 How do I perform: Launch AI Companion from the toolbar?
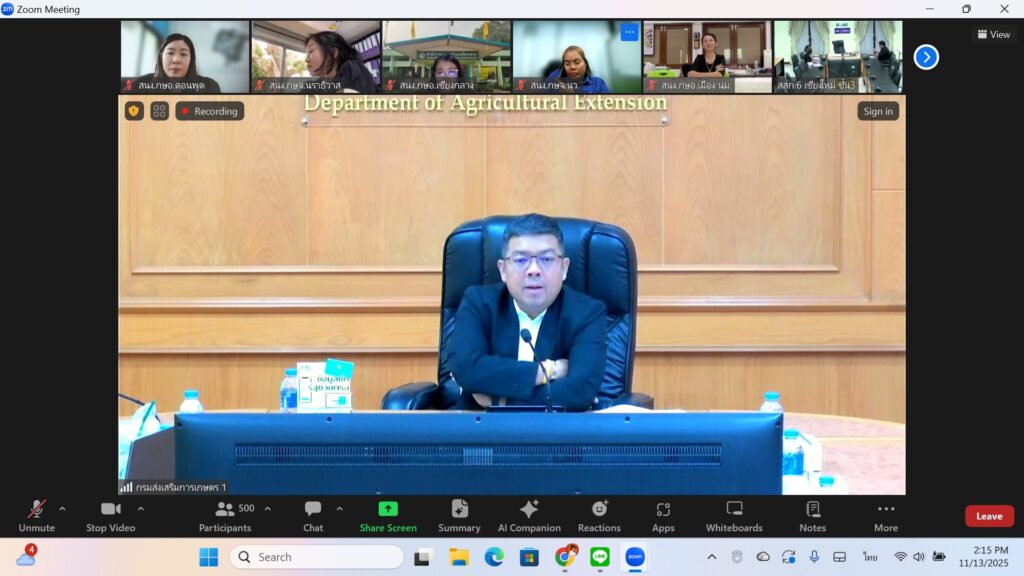(529, 515)
